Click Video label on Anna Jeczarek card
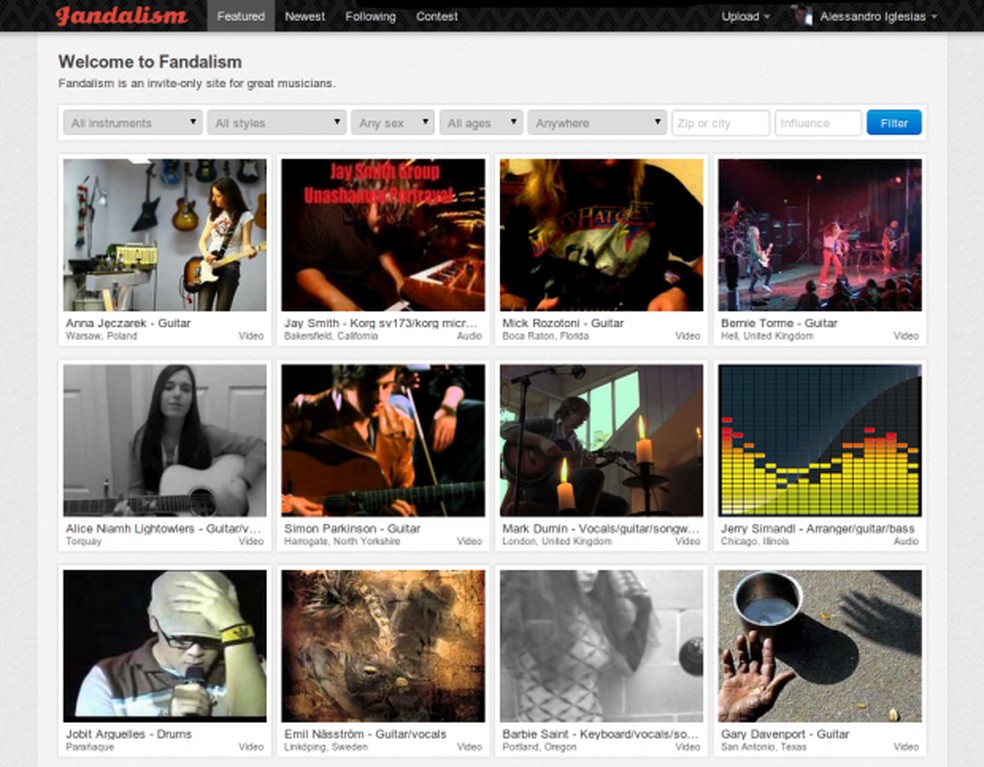This screenshot has width=984, height=767. pos(251,336)
